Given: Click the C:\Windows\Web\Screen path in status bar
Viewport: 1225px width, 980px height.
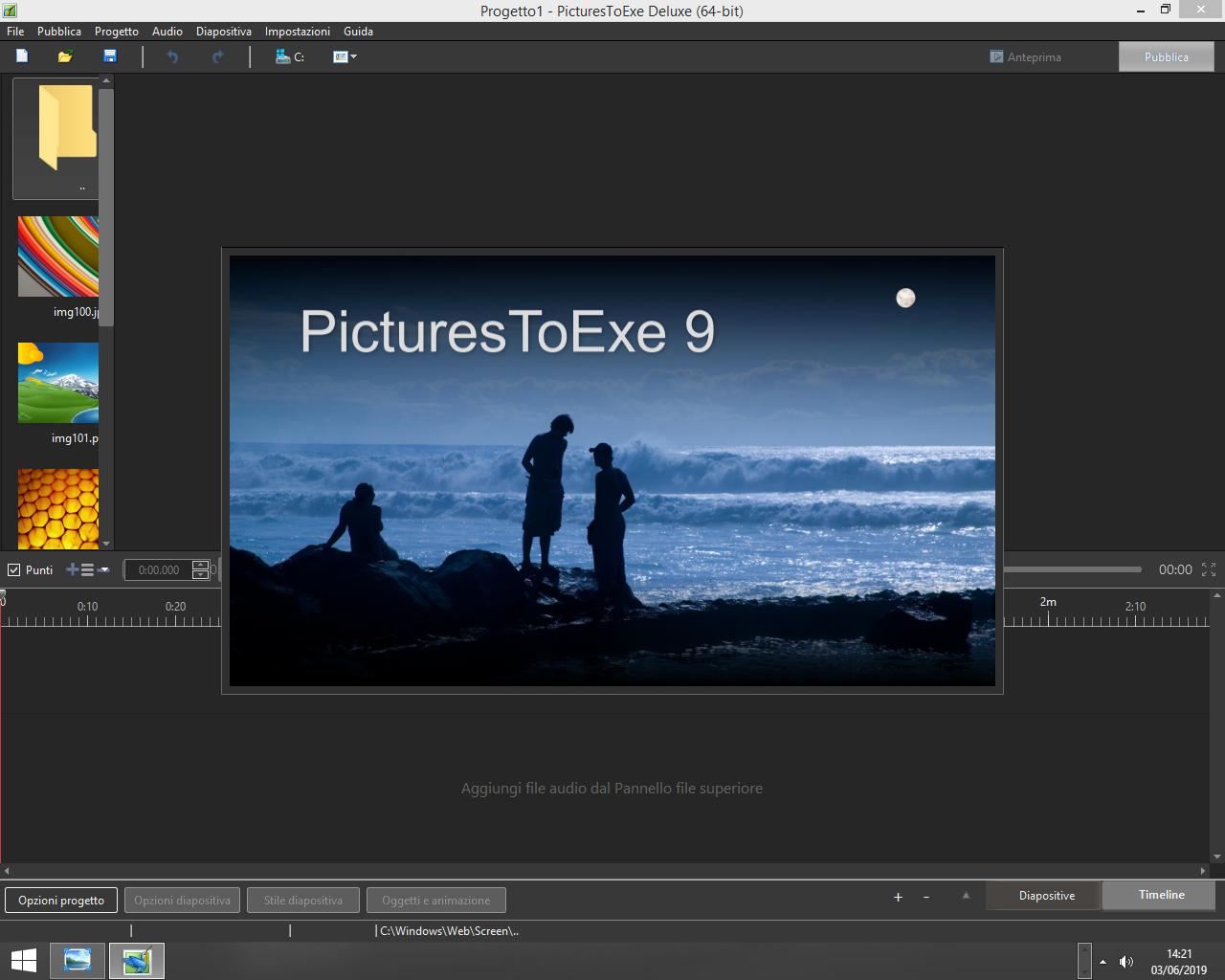Looking at the screenshot, I should (x=450, y=930).
